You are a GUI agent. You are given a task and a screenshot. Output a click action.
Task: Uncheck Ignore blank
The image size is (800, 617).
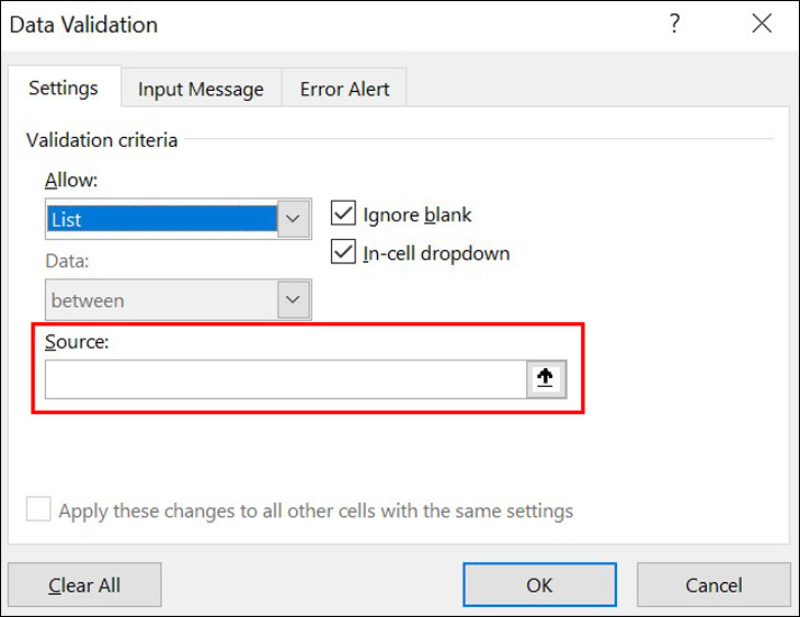tap(345, 213)
